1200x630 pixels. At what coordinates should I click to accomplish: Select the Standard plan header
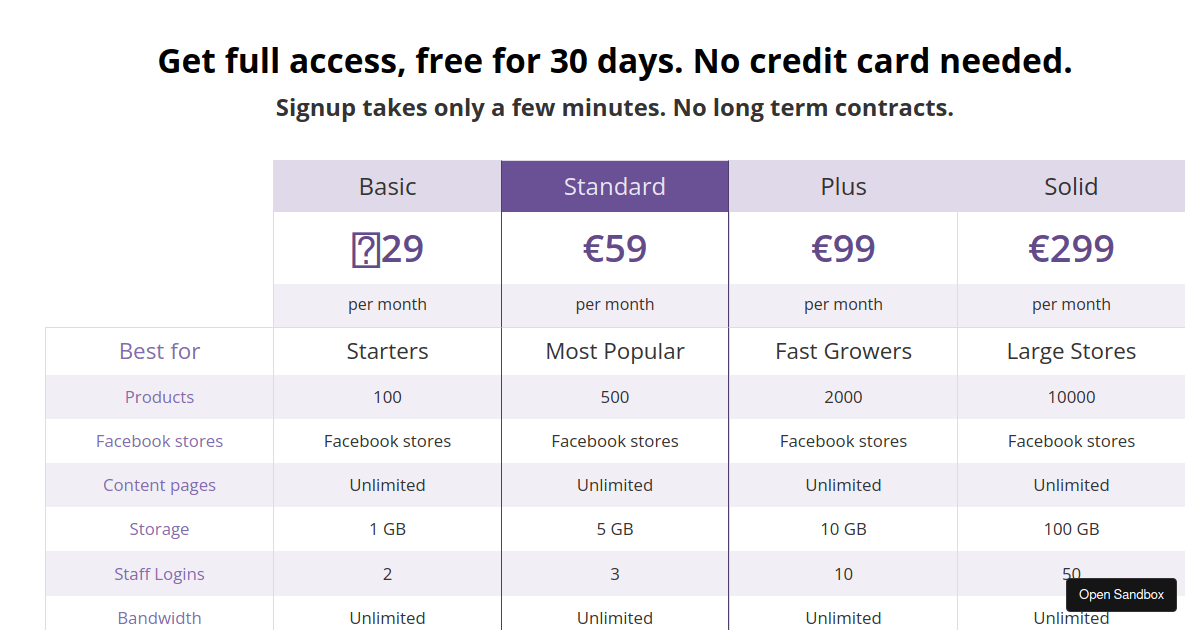pyautogui.click(x=614, y=187)
